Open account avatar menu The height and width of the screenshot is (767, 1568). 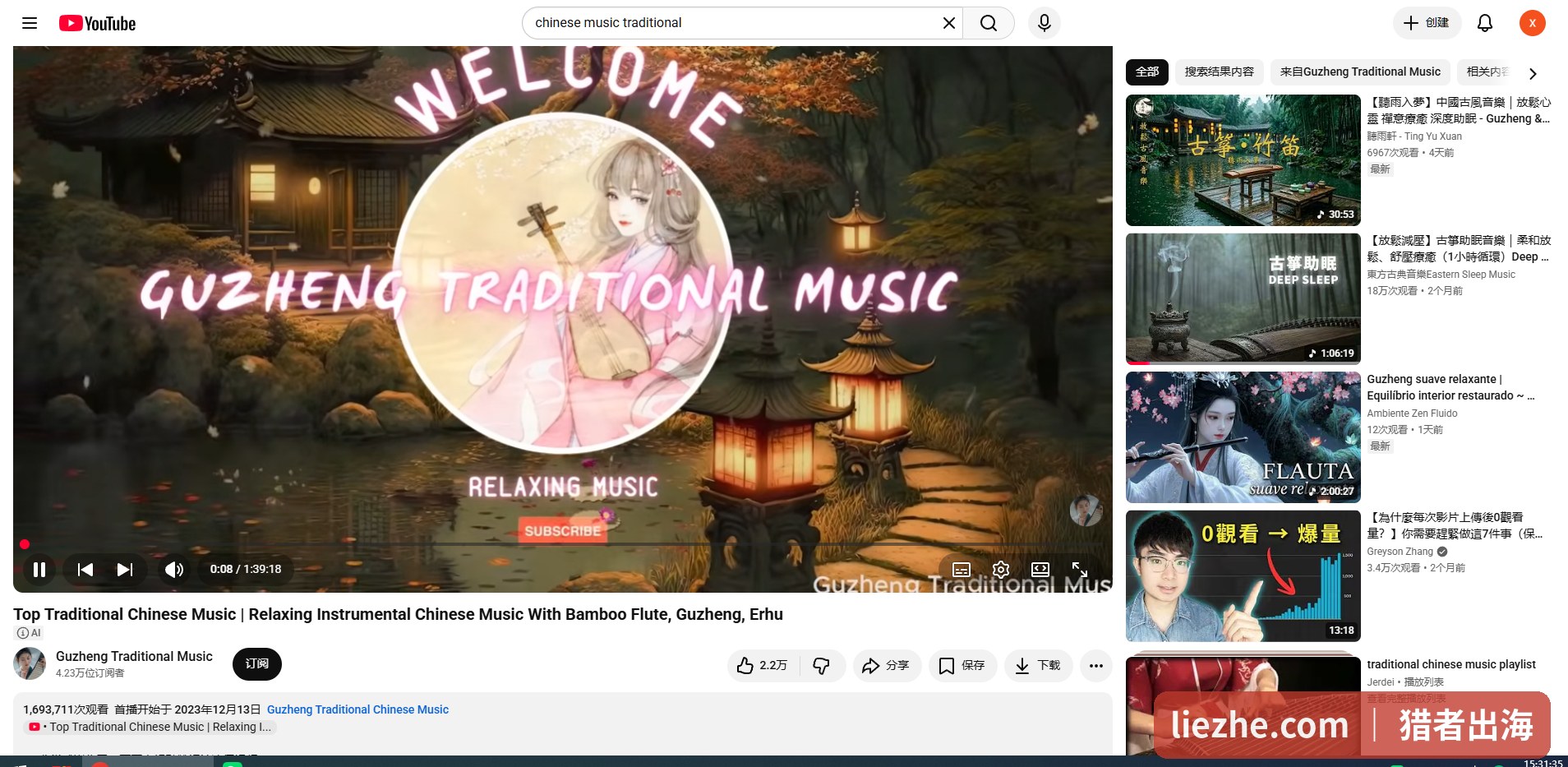[1532, 23]
